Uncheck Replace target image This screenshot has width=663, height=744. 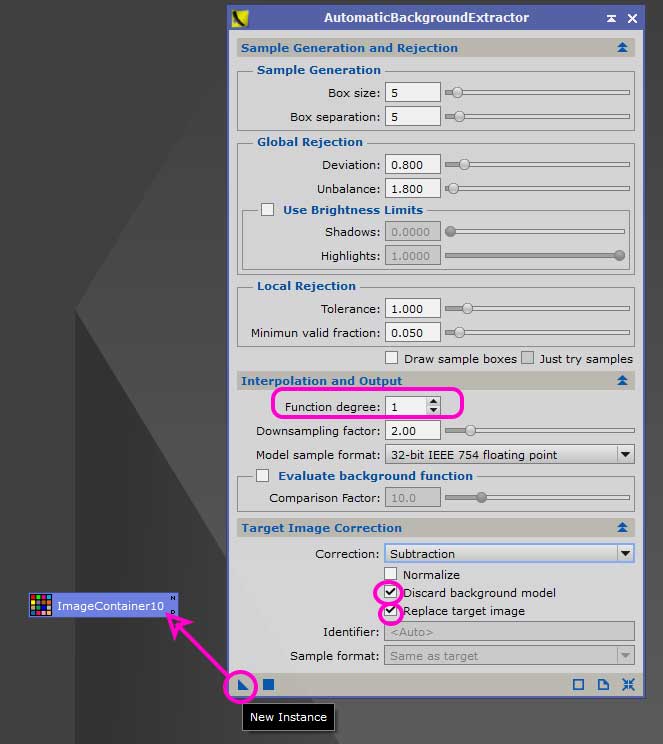pyautogui.click(x=391, y=610)
